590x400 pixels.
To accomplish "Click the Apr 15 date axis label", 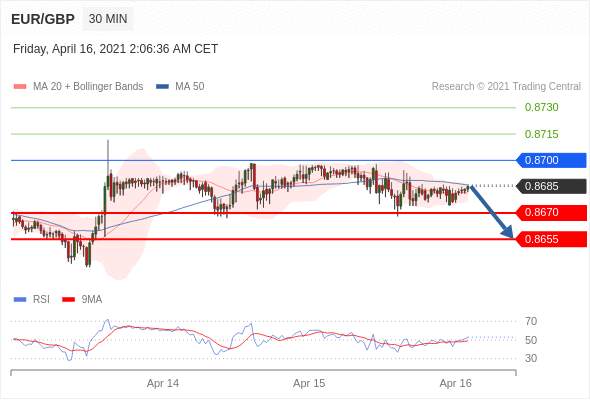I will coord(309,383).
